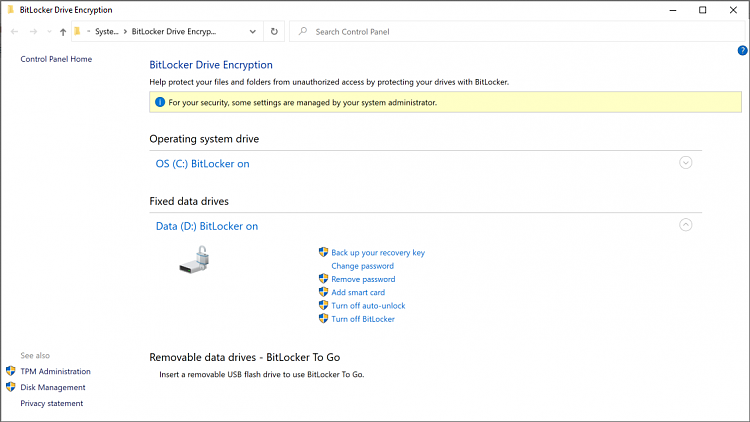Click the Forward navigation arrow
The width and height of the screenshot is (750, 422).
[x=33, y=32]
